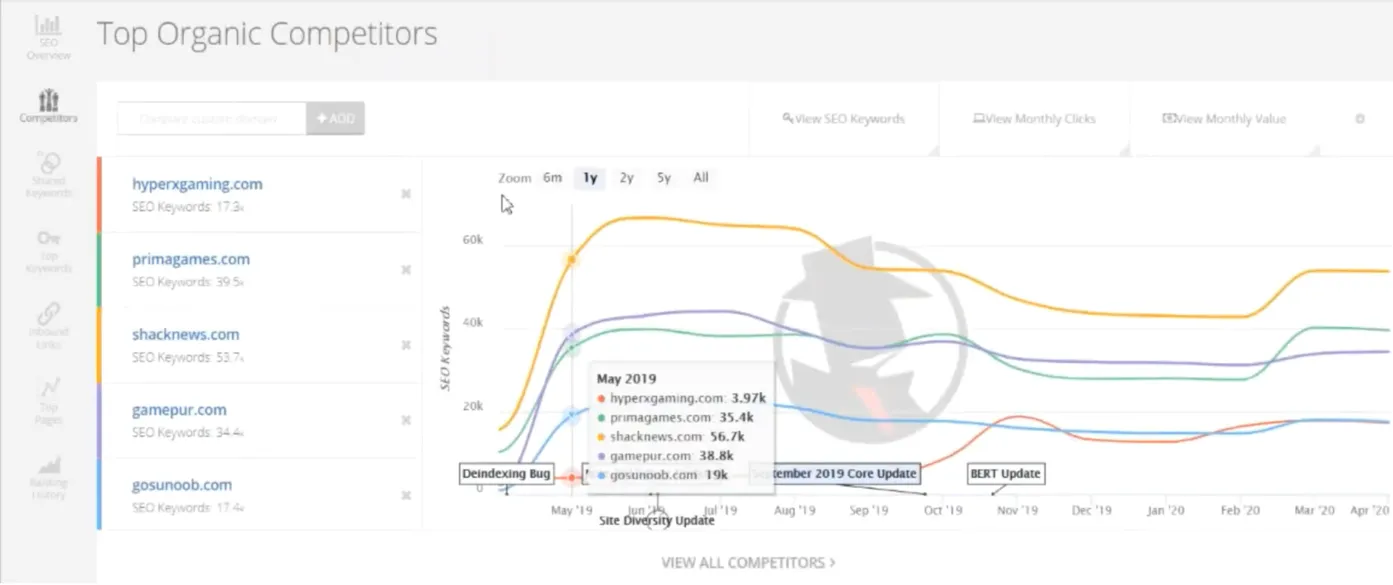1393x585 pixels.
Task: Select the Competitors sidebar icon
Action: tap(48, 105)
